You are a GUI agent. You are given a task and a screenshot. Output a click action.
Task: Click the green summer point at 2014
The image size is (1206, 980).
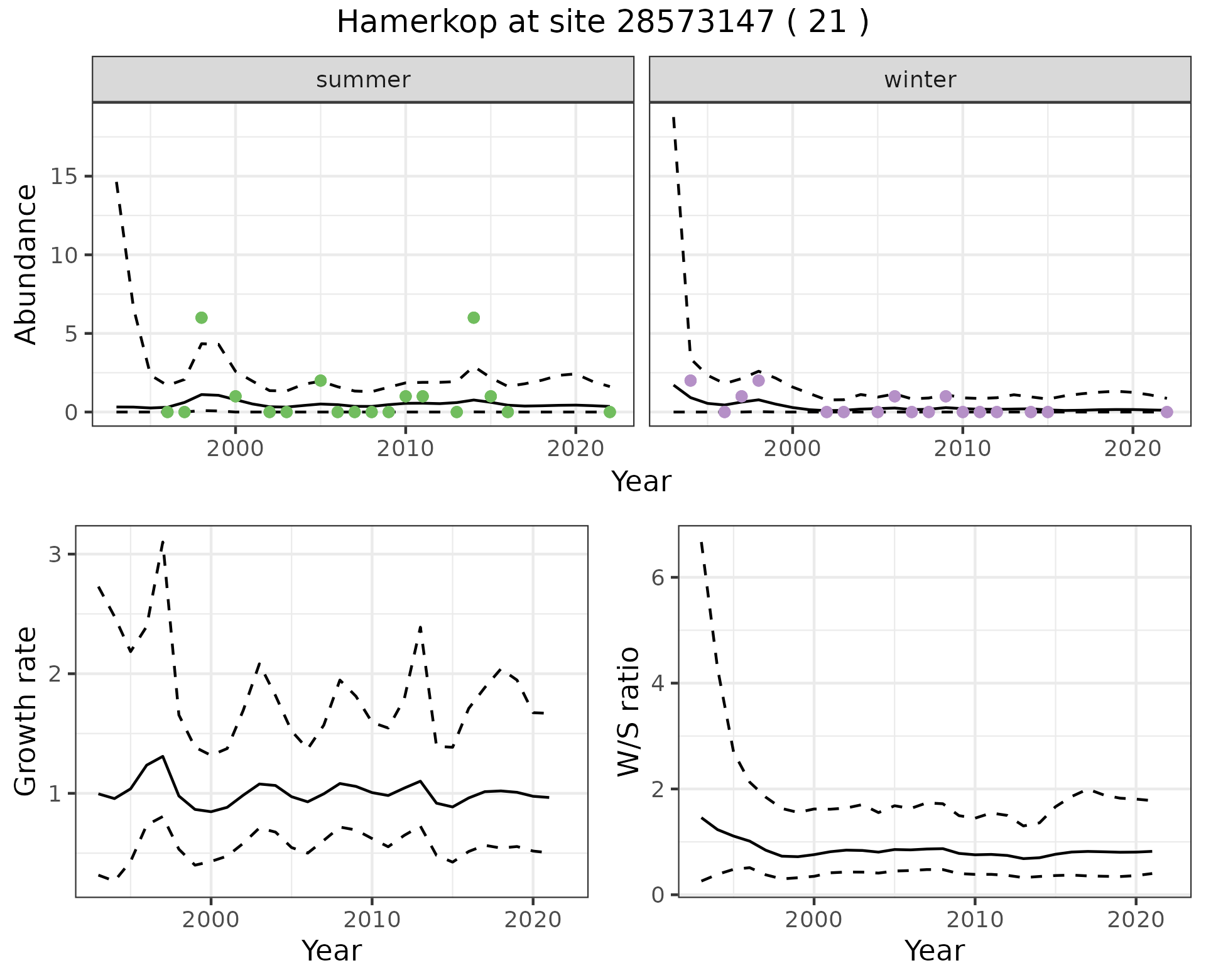(x=474, y=318)
